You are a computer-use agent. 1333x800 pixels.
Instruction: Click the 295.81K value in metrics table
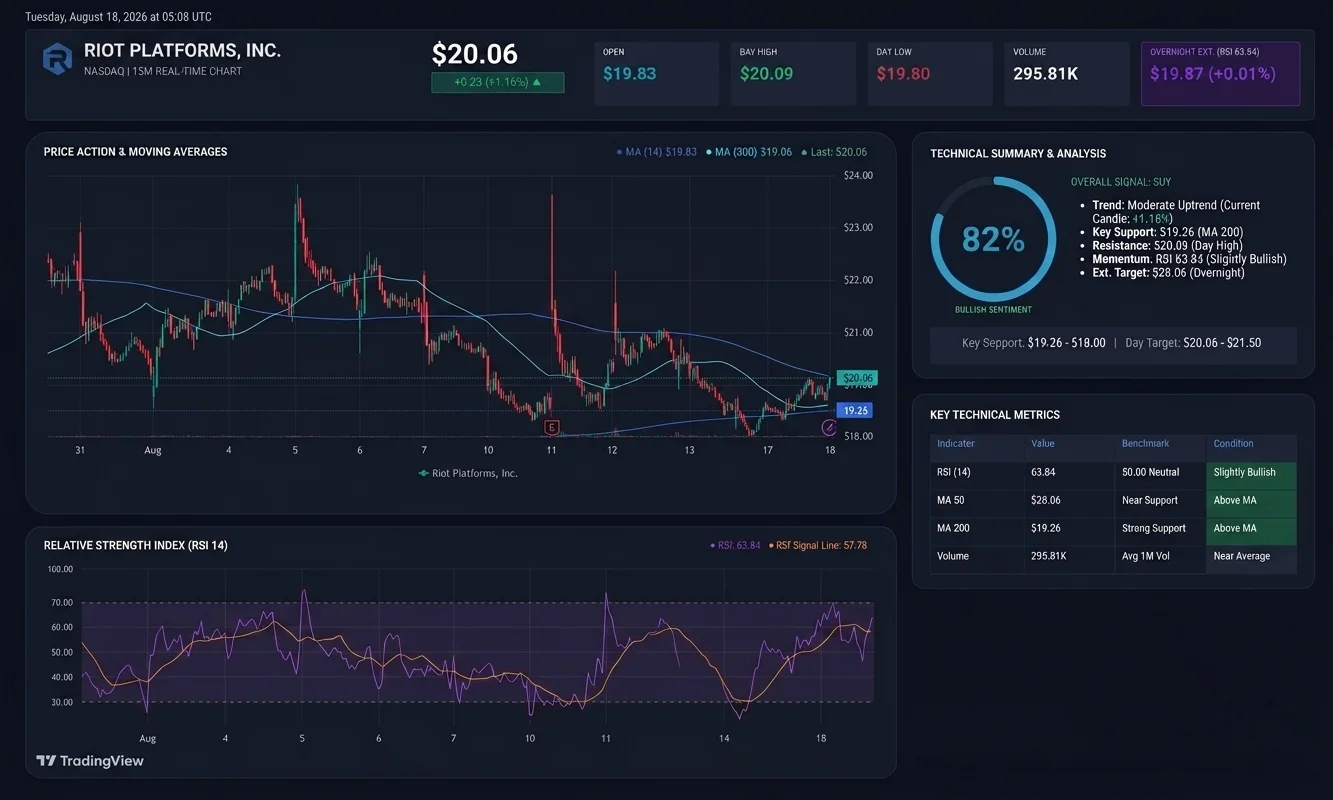click(1049, 556)
